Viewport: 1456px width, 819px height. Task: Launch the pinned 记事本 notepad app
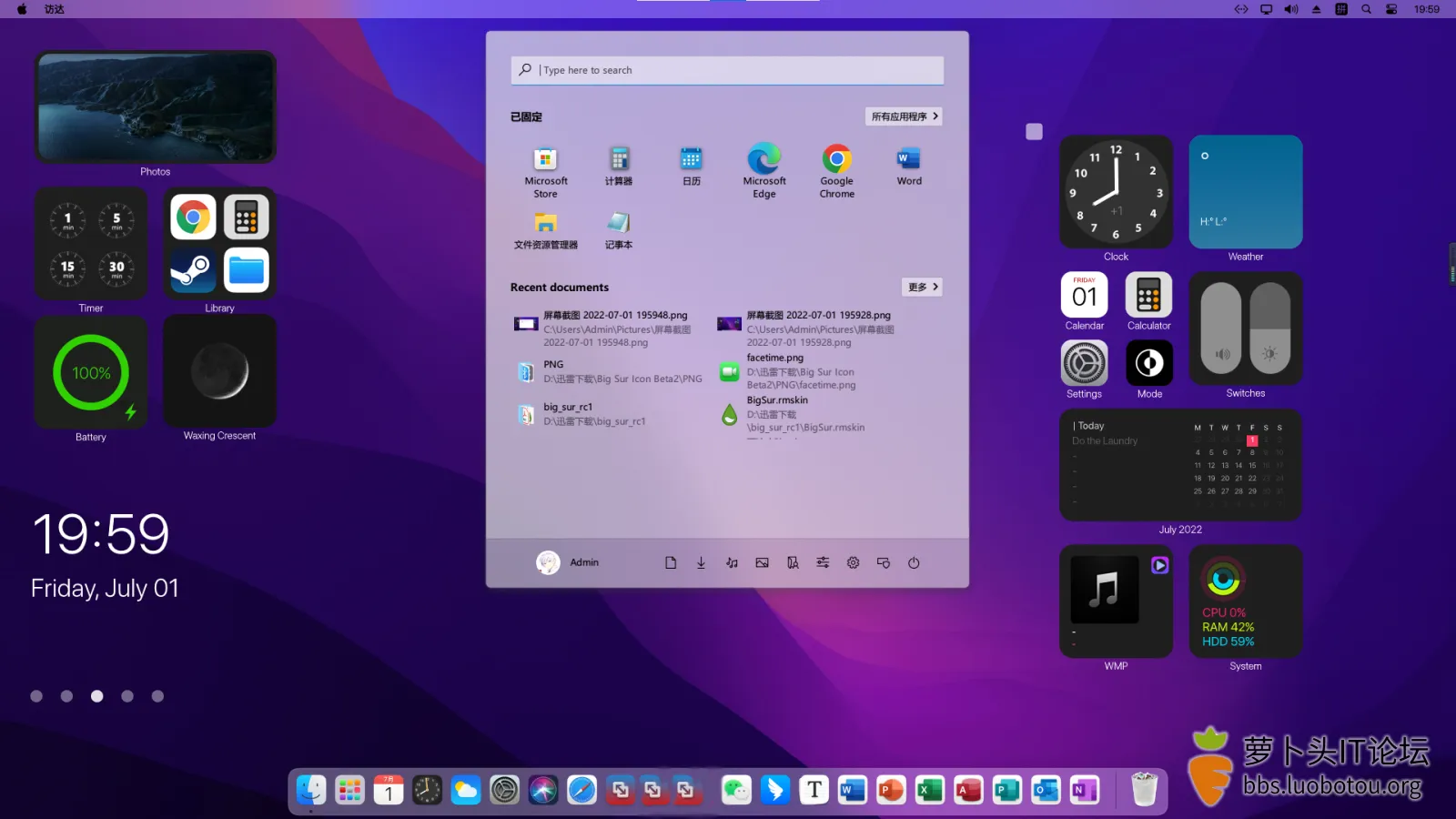(x=619, y=230)
